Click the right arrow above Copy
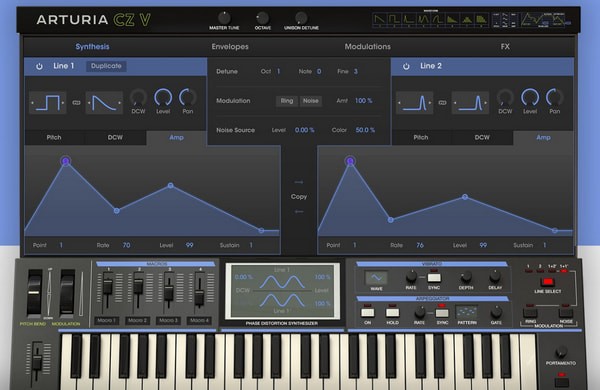The image size is (600, 390). 299,182
